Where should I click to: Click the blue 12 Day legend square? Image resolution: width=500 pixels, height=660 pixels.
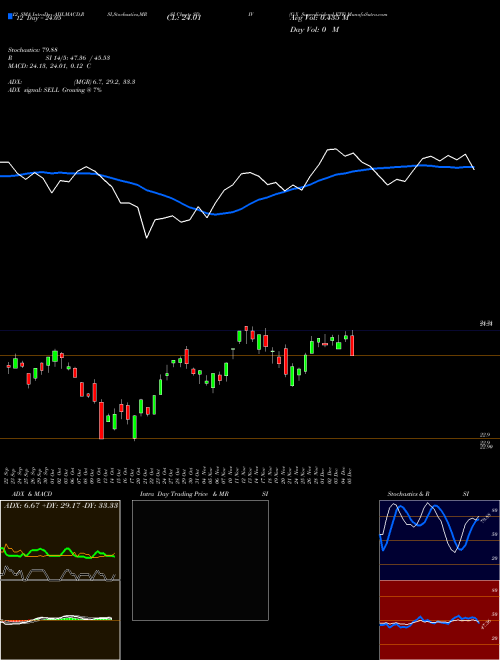point(10,16)
